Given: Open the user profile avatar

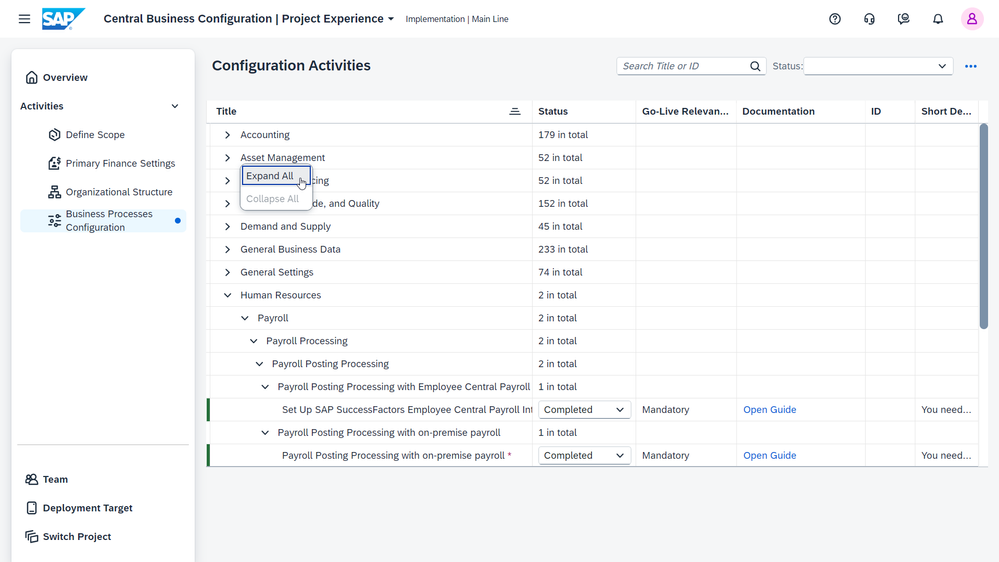Looking at the screenshot, I should pyautogui.click(x=972, y=19).
